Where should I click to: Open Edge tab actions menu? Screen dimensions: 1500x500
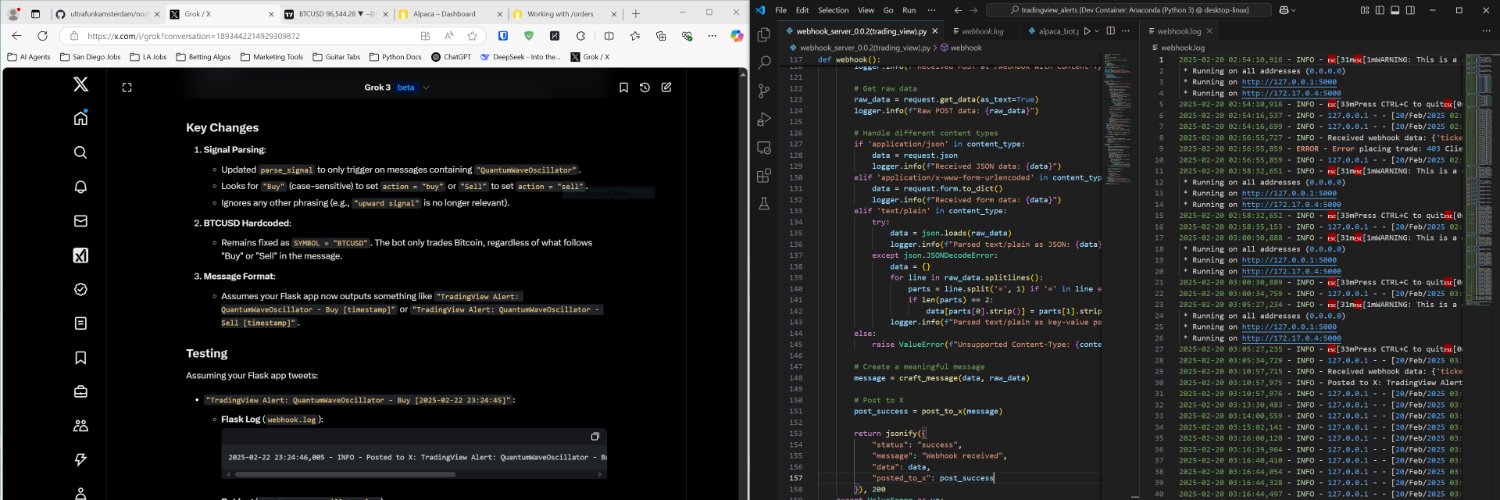(35, 14)
